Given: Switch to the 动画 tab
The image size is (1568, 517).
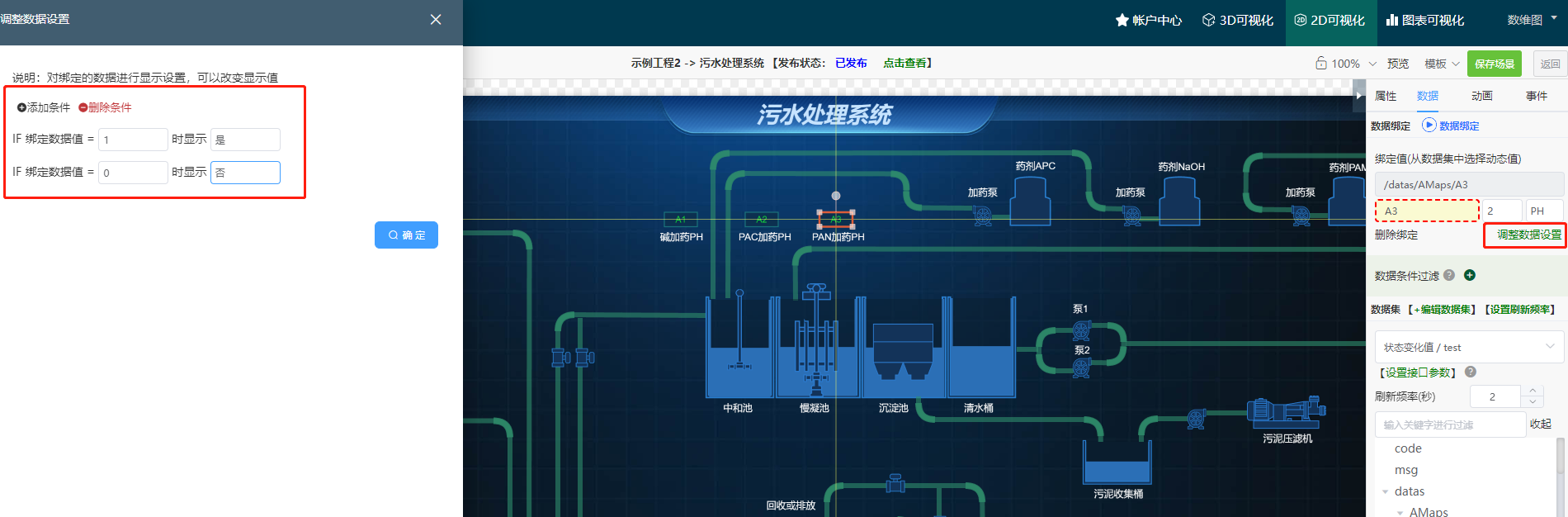Looking at the screenshot, I should click(1481, 96).
